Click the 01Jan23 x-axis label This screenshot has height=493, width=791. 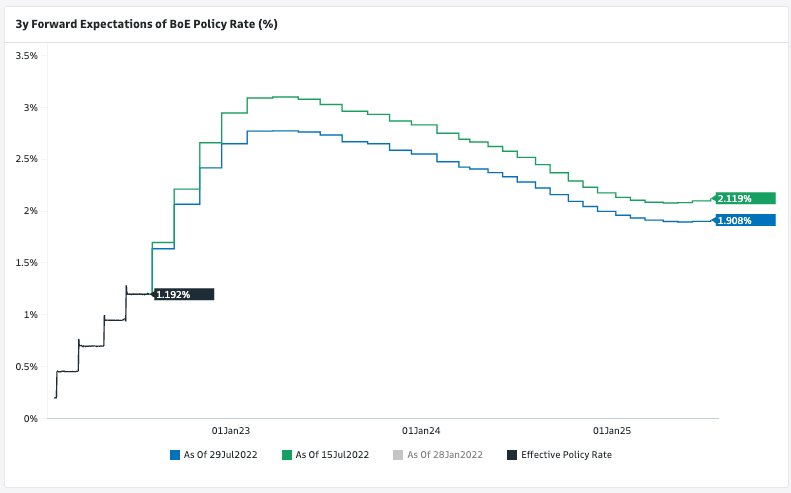[230, 431]
